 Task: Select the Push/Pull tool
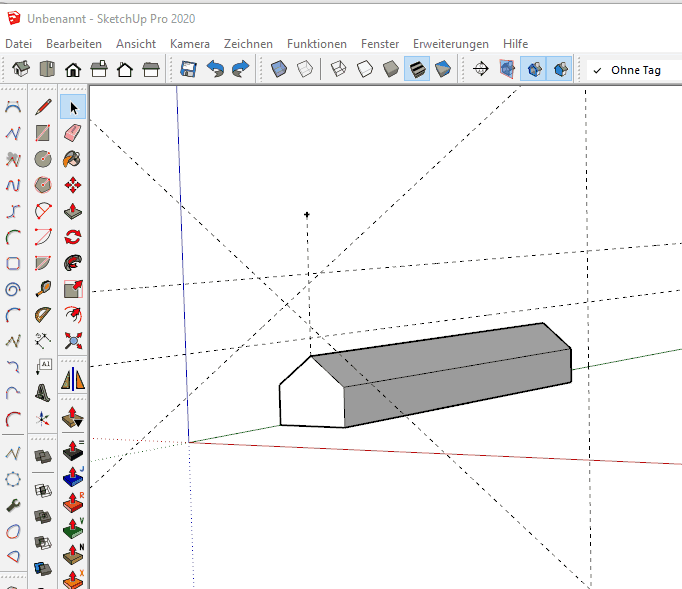[x=72, y=211]
